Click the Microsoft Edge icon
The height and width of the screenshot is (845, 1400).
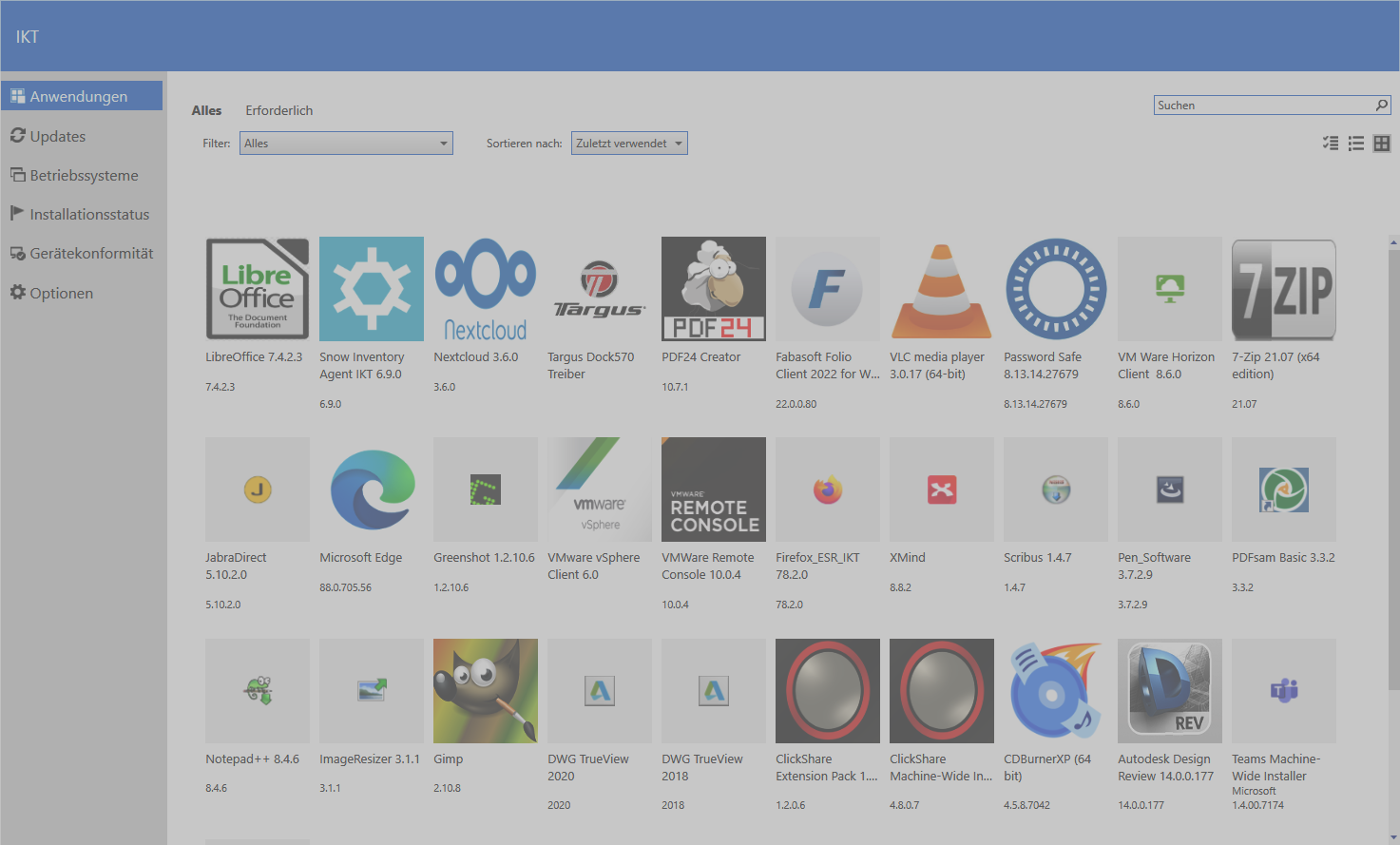(372, 490)
